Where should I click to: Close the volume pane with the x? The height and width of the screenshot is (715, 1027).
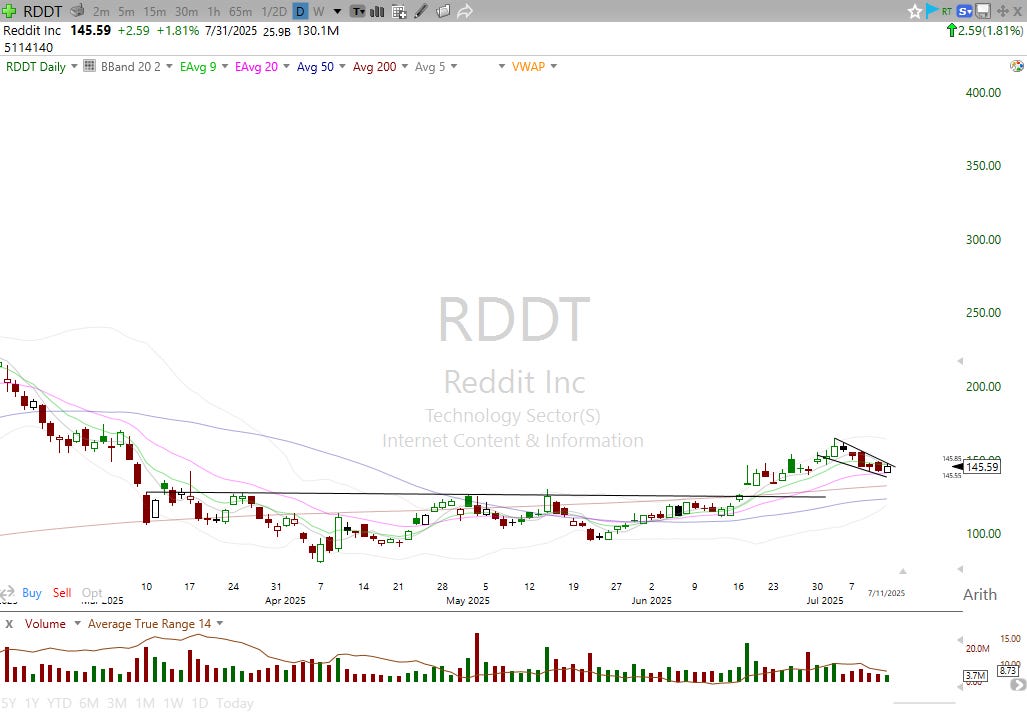pyautogui.click(x=9, y=624)
